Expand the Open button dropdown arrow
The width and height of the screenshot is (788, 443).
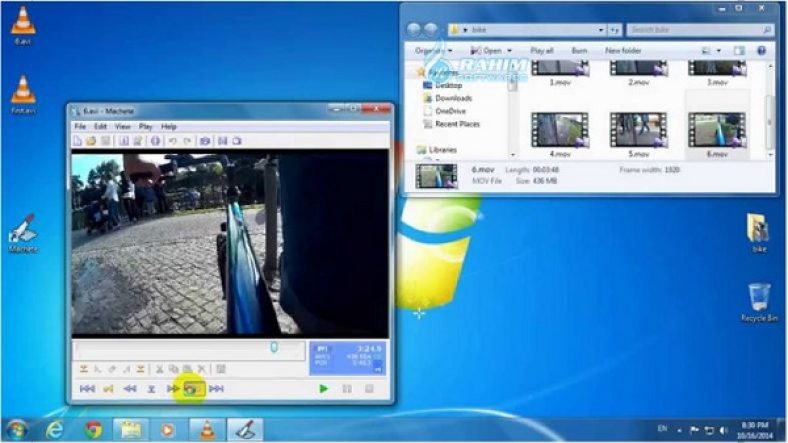(x=510, y=51)
